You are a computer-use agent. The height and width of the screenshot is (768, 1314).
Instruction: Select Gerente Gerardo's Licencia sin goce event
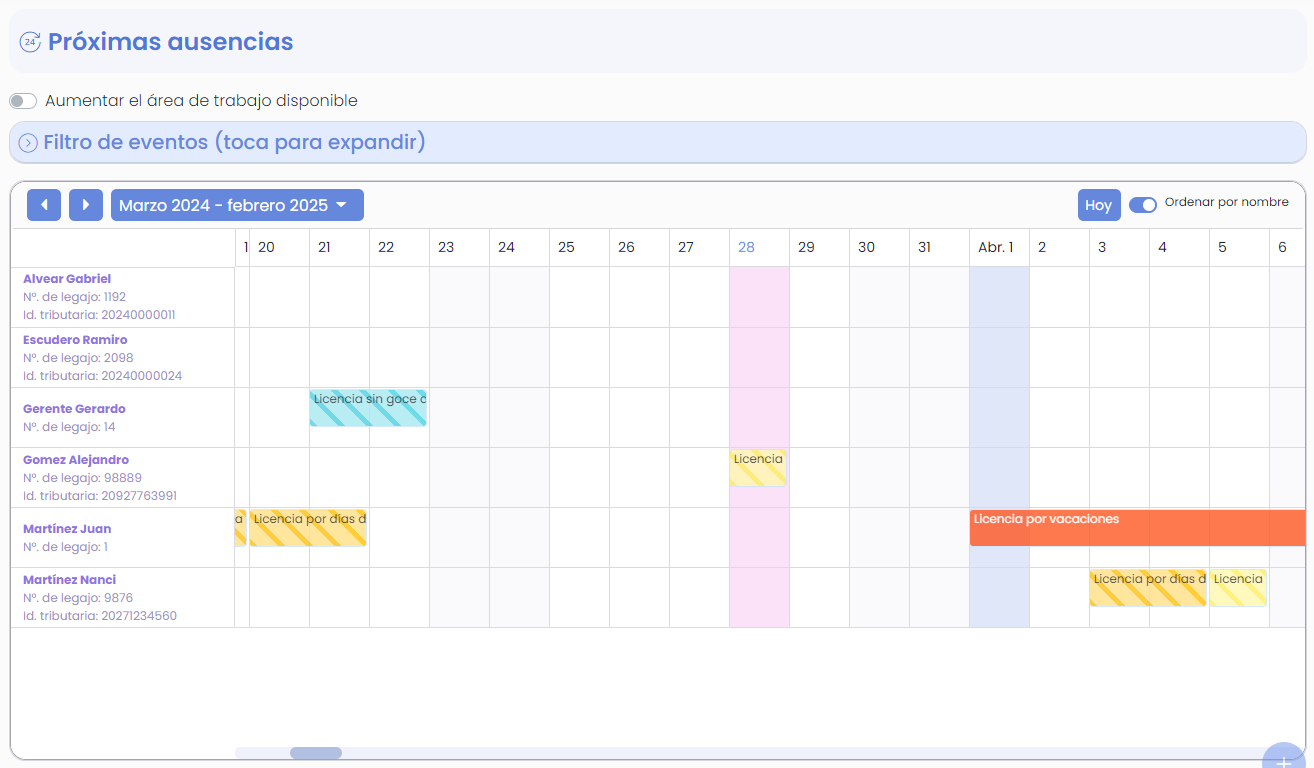pos(368,408)
